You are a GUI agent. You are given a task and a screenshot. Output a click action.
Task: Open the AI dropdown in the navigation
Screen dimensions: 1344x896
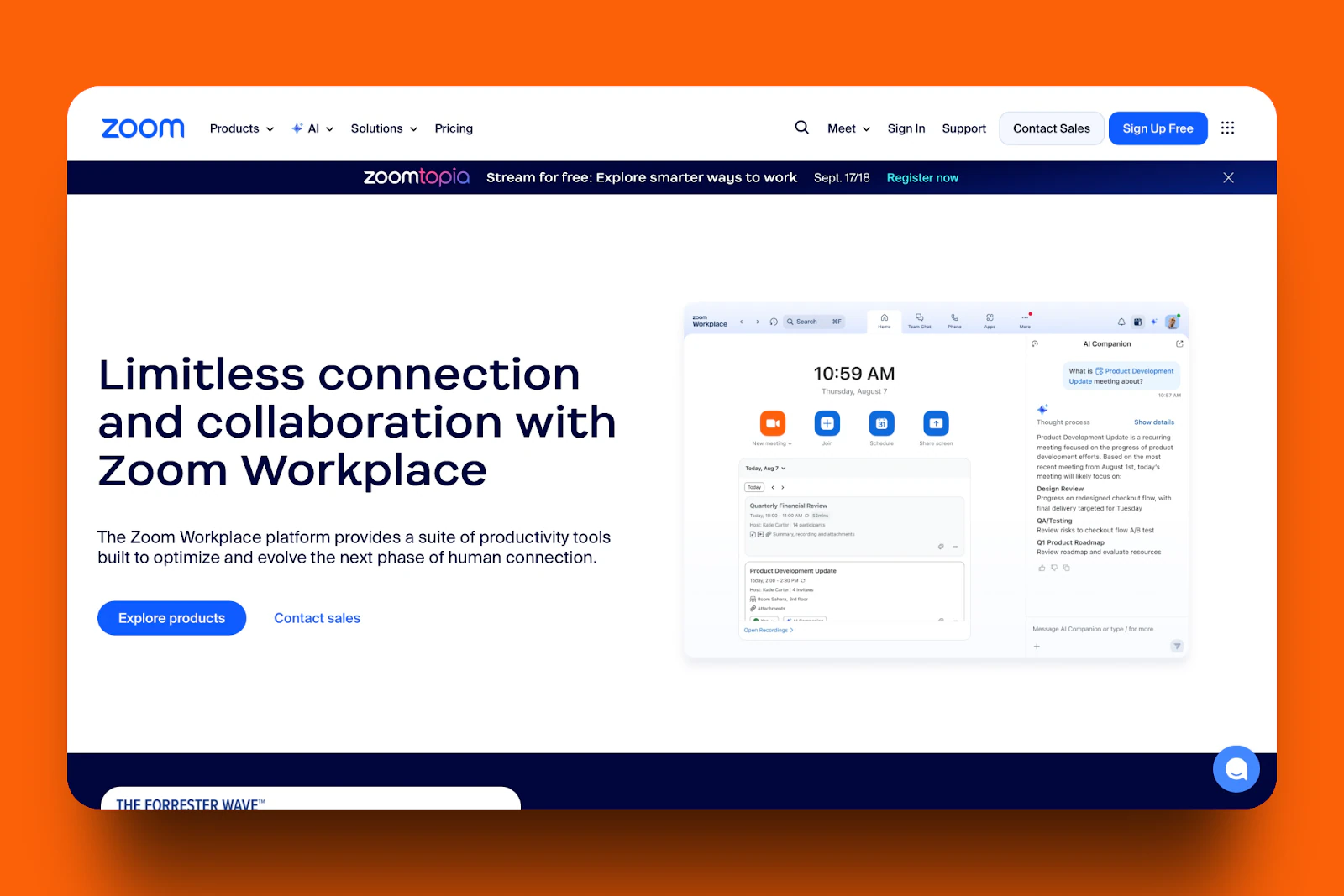(312, 128)
